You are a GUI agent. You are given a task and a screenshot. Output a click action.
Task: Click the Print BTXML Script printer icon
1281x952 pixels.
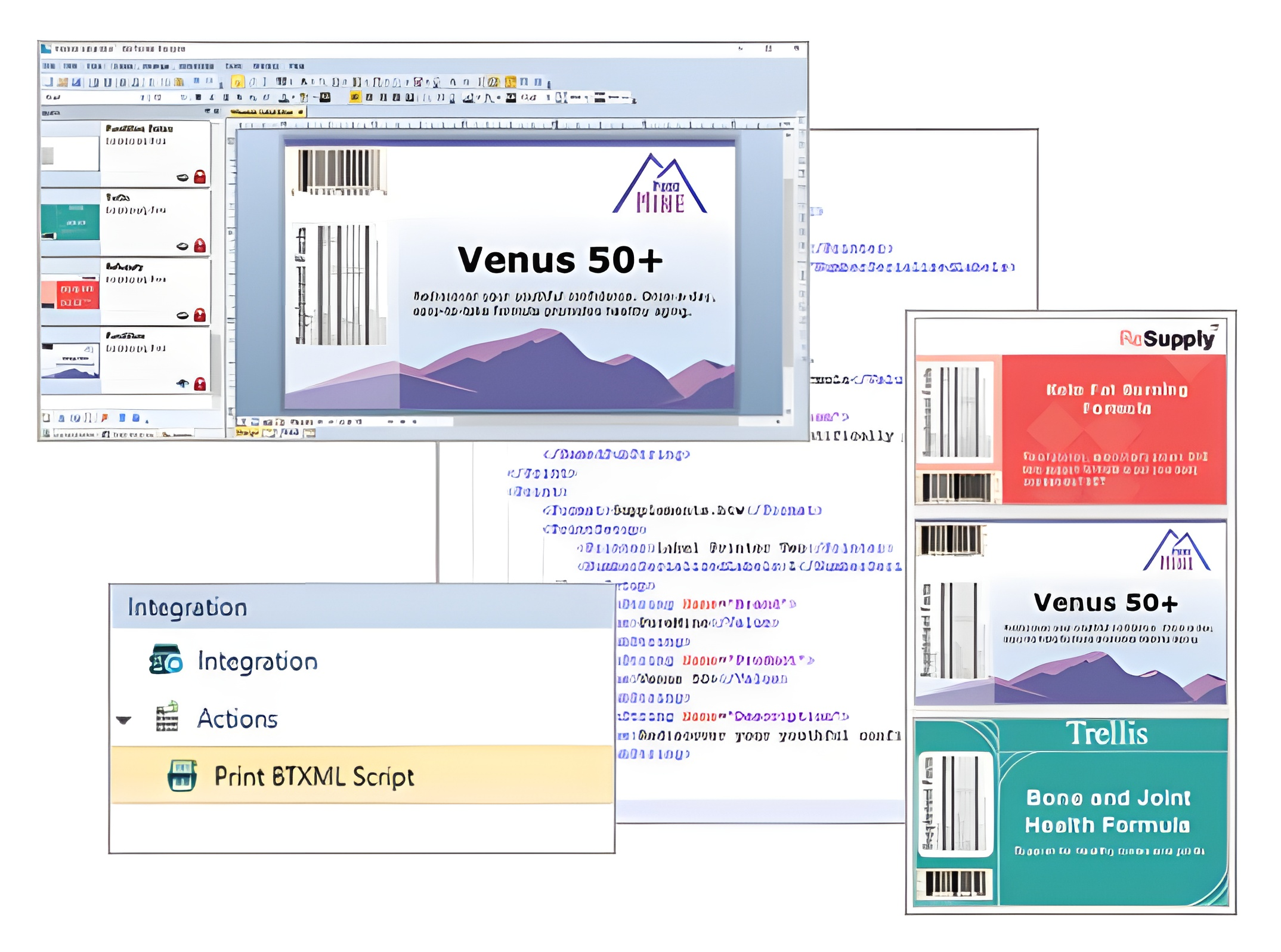(182, 775)
